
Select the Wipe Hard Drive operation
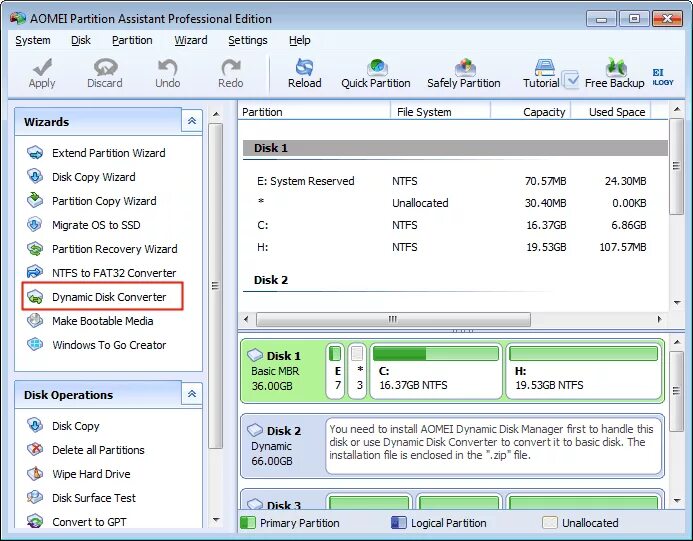pos(91,474)
